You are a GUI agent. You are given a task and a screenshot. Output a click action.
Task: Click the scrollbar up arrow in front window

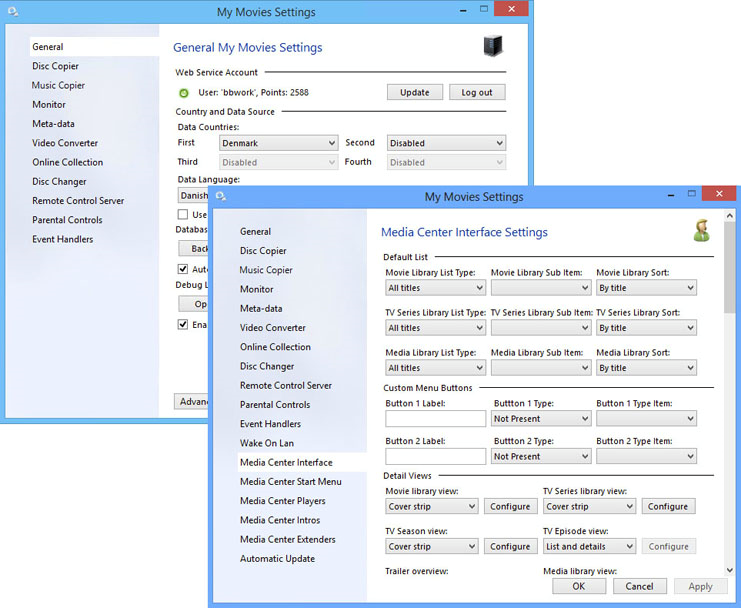(x=730, y=216)
